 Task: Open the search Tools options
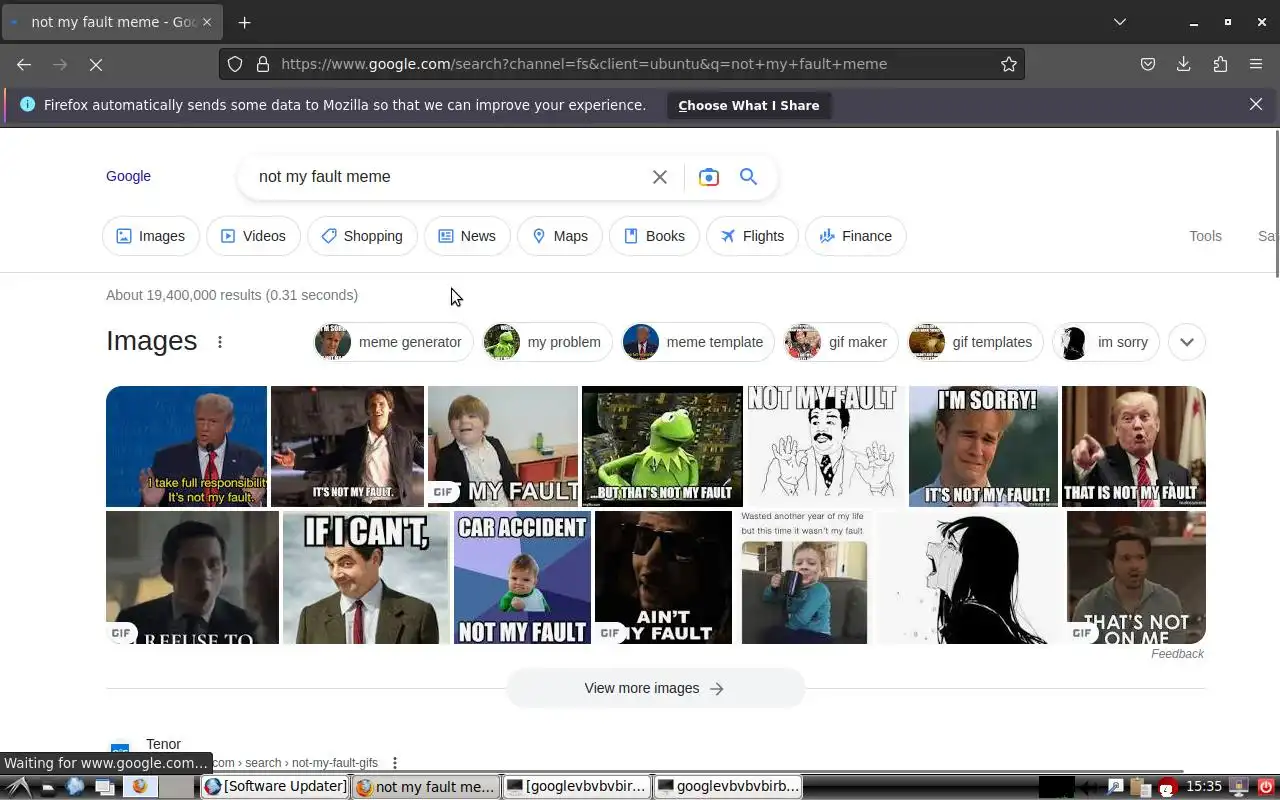[x=1205, y=236]
